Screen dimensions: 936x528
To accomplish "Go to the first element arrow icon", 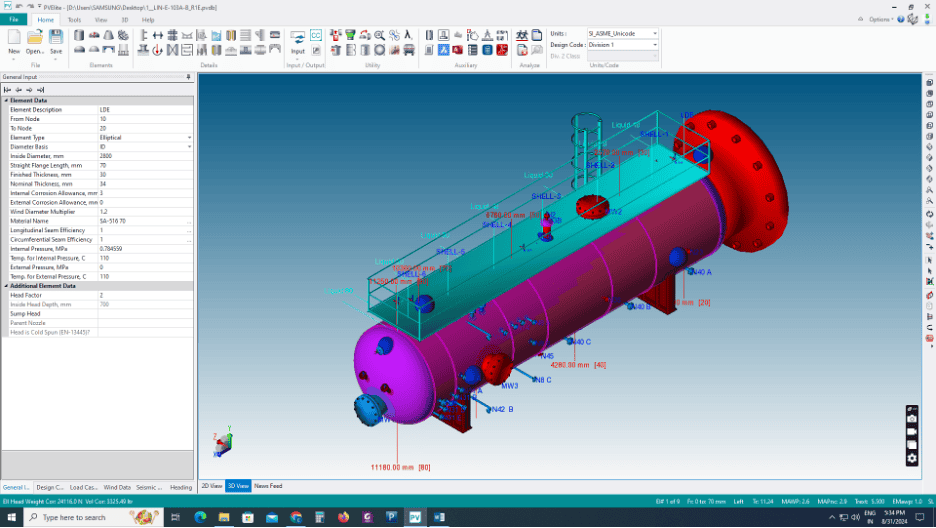I will [x=8, y=89].
